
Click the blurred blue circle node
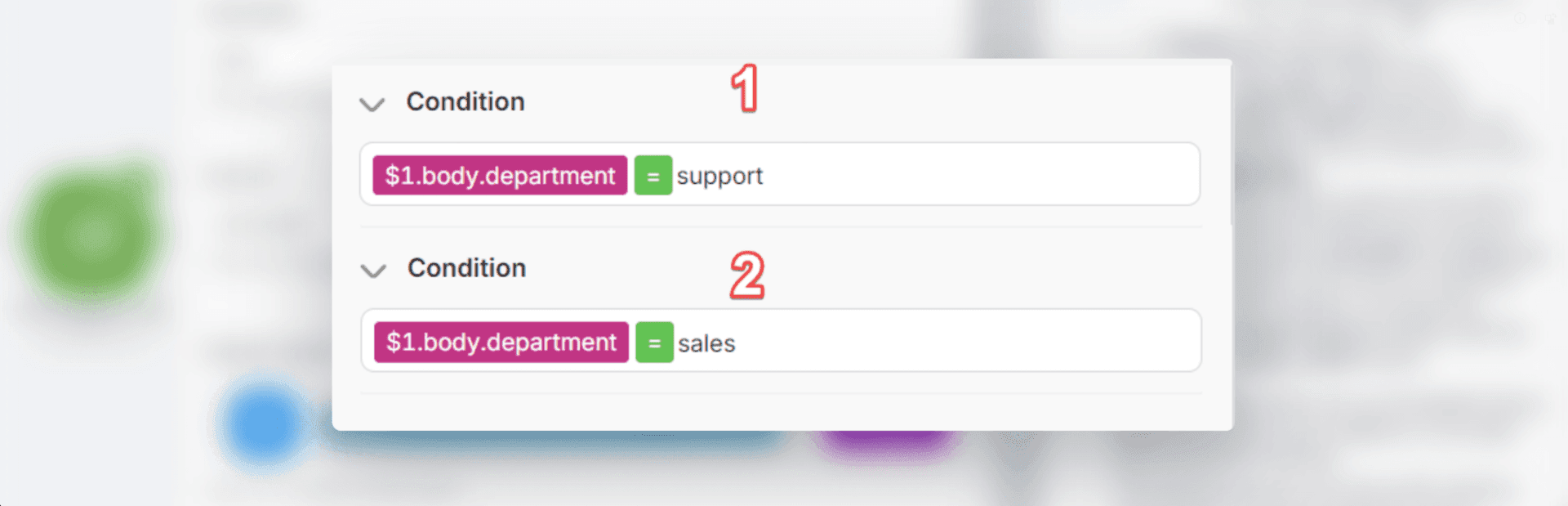pos(263,425)
